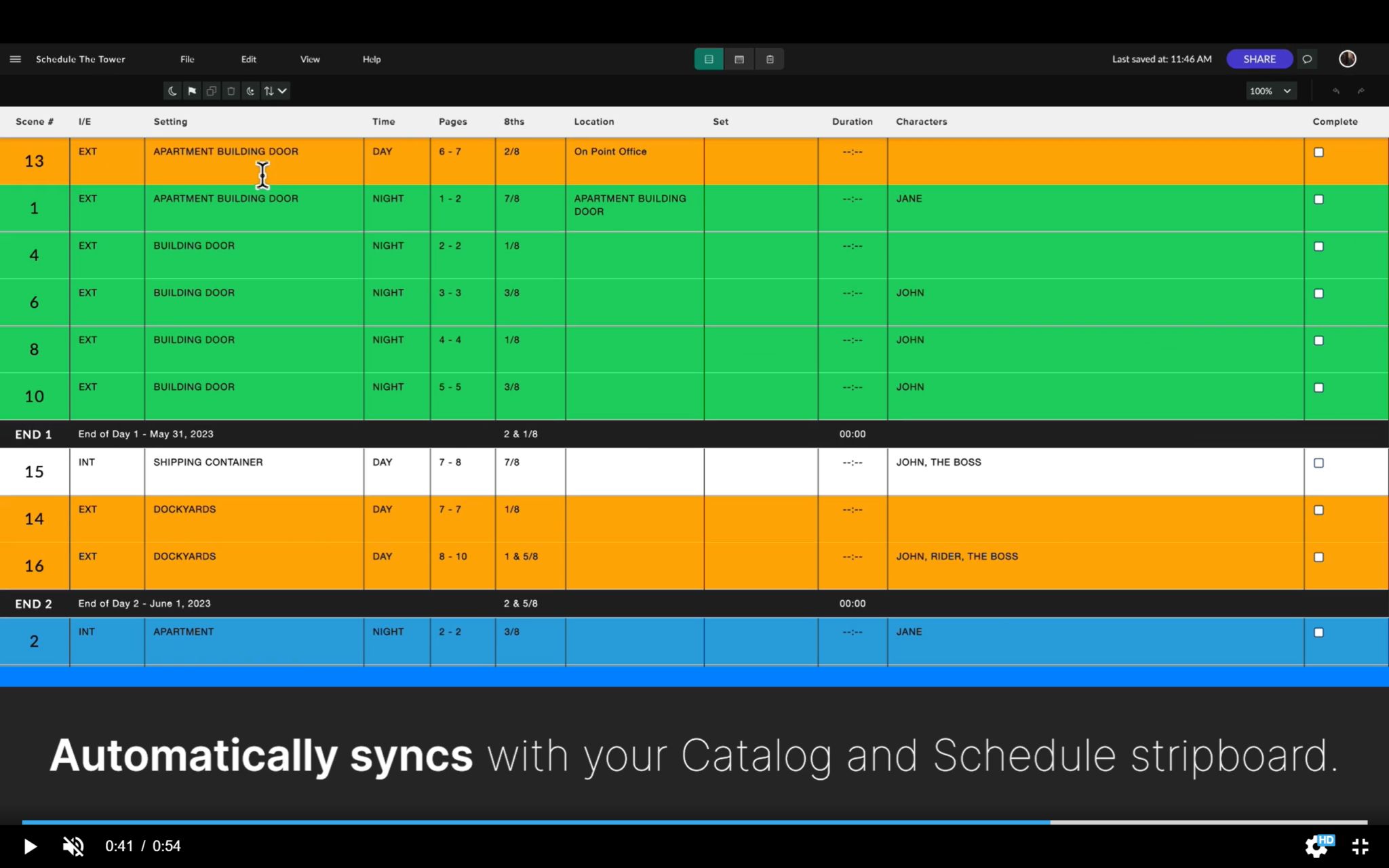Switch to the calendar view icon
Viewport: 1389px width, 868px height.
[x=739, y=59]
